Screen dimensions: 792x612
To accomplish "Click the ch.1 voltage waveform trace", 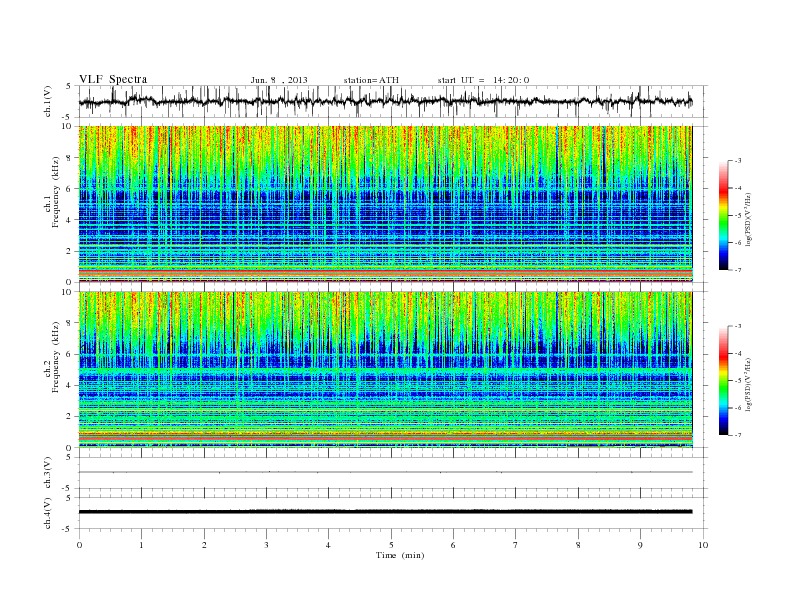I will coord(385,101).
